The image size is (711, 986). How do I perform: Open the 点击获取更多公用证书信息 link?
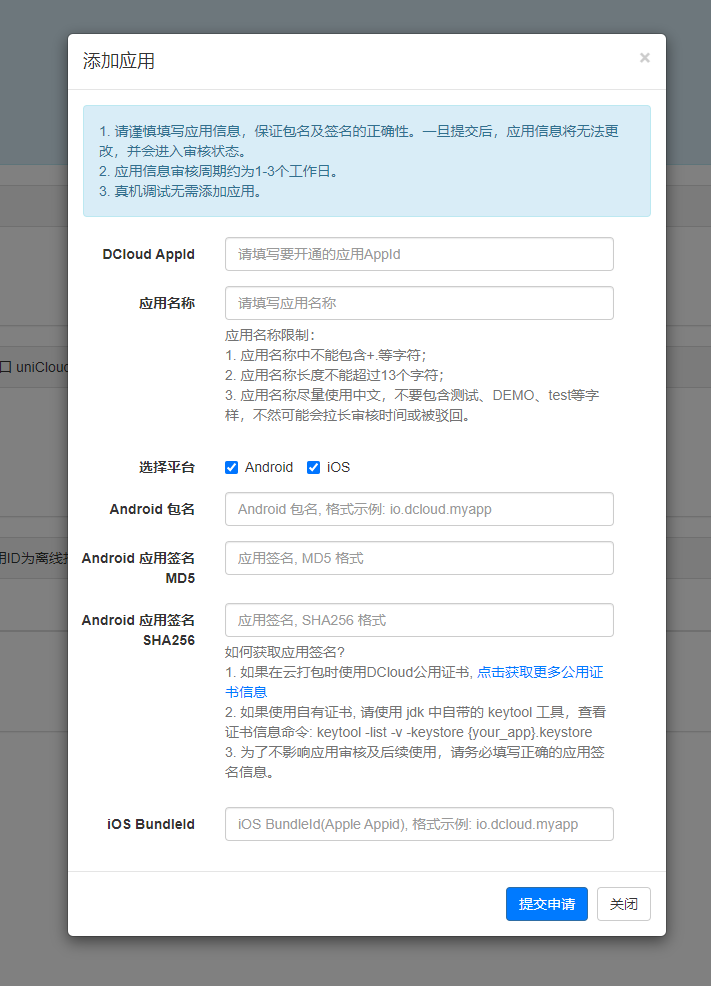(x=539, y=672)
